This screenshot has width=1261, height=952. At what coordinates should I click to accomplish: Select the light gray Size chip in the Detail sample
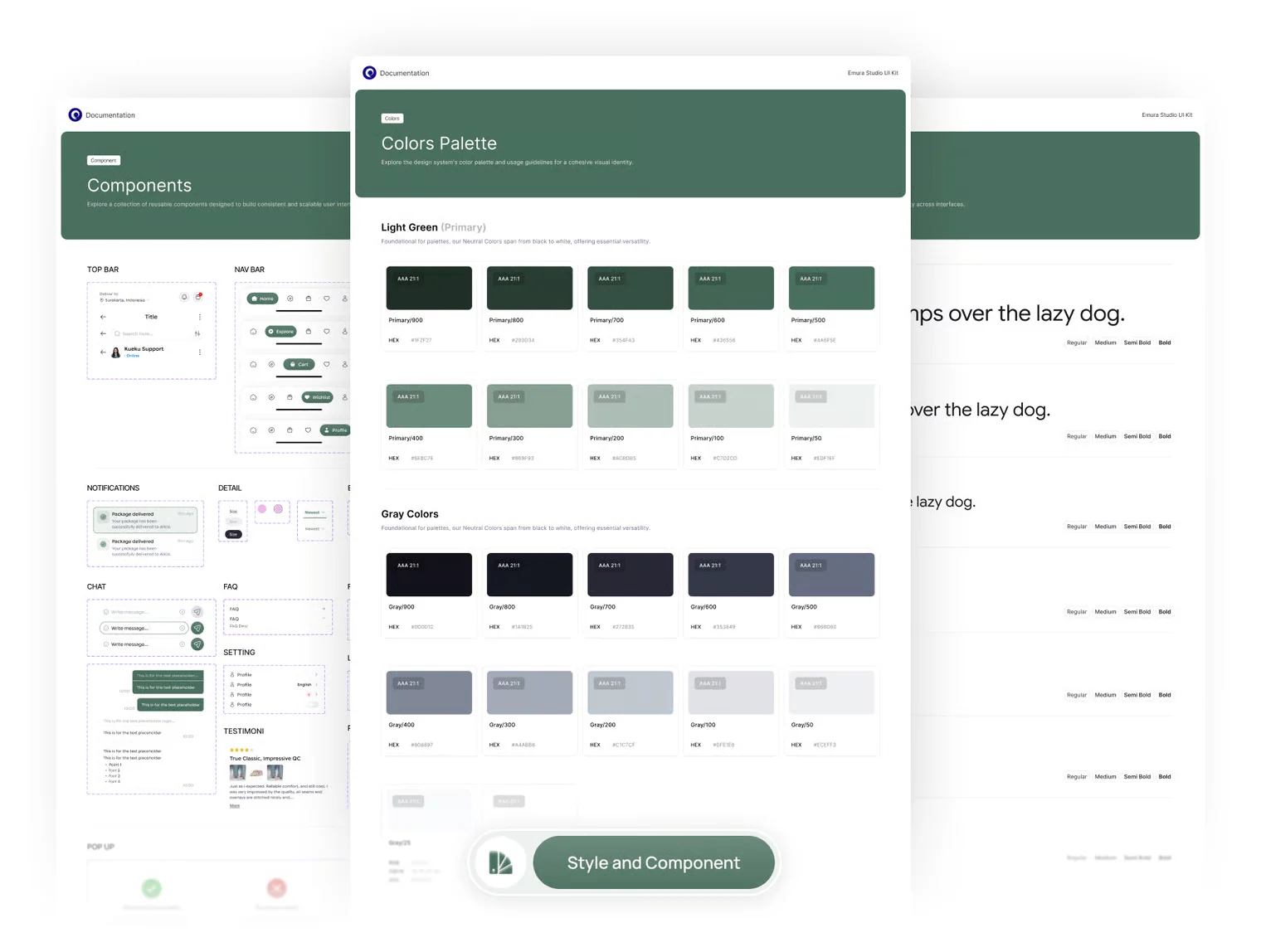[234, 522]
